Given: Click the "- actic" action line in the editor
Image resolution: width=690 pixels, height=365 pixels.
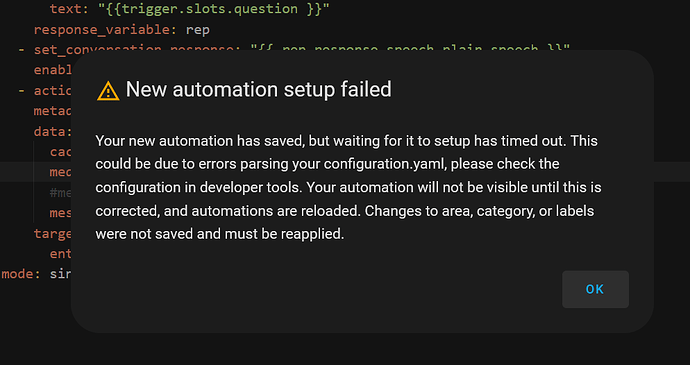Looking at the screenshot, I should coord(45,90).
